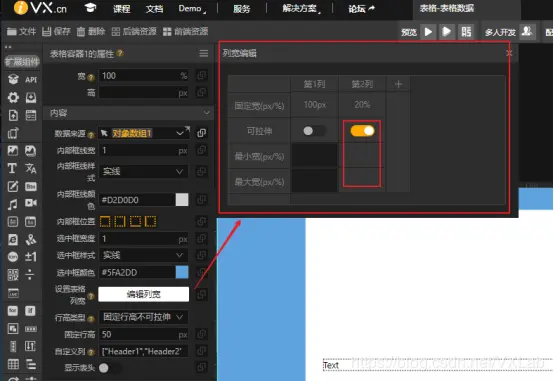Select the ±1 counter component
The image size is (554, 381).
point(31,257)
